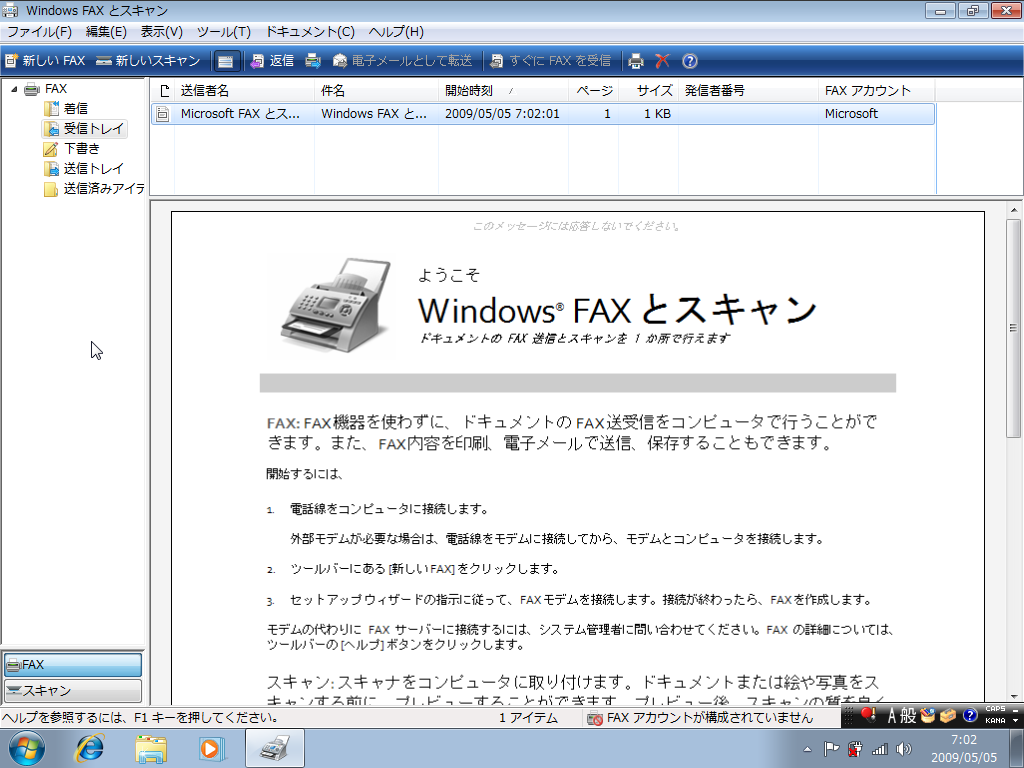Sort by FAX アカウント column header

(876, 91)
